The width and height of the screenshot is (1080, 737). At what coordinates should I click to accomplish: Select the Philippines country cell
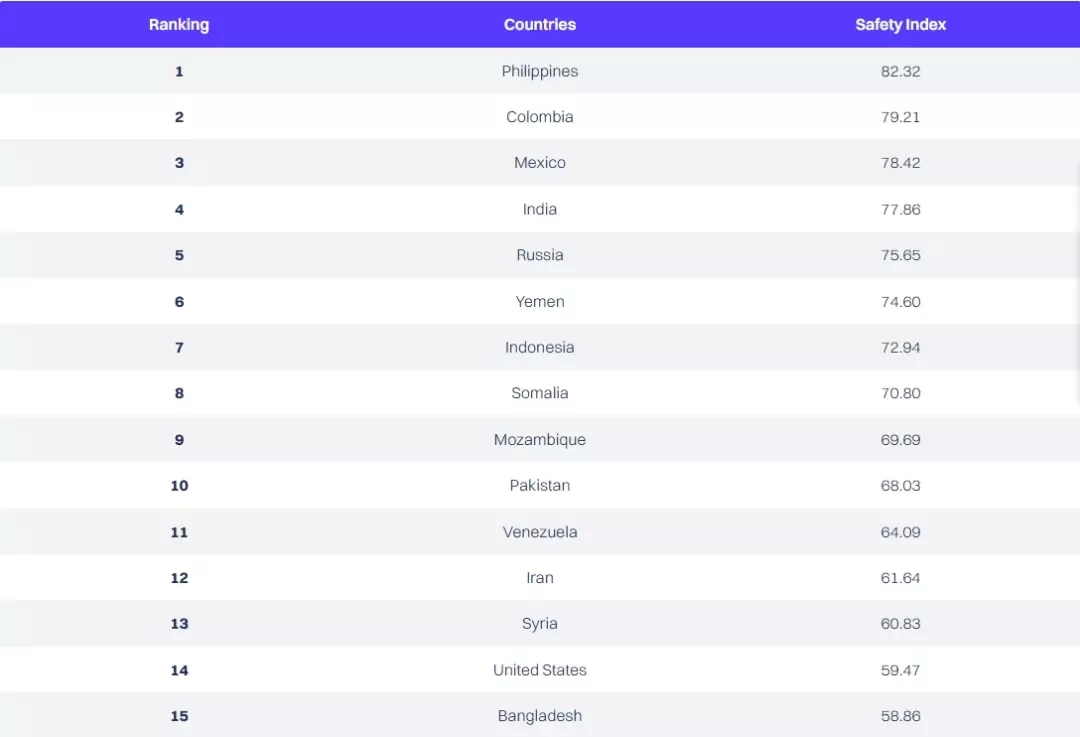point(539,71)
